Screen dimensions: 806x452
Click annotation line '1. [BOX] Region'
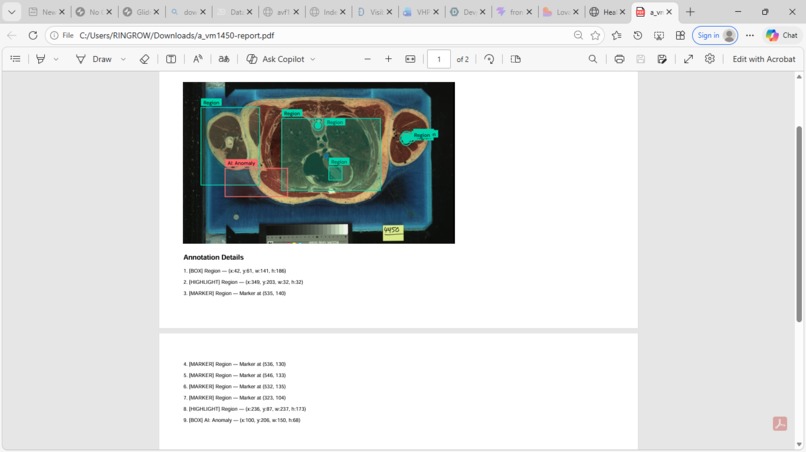pyautogui.click(x=235, y=270)
